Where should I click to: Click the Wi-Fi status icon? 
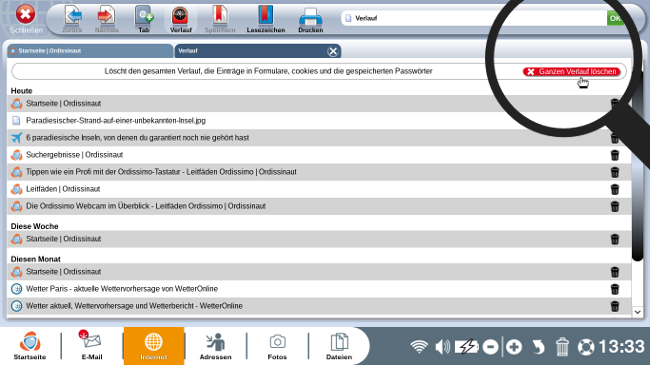click(x=419, y=346)
